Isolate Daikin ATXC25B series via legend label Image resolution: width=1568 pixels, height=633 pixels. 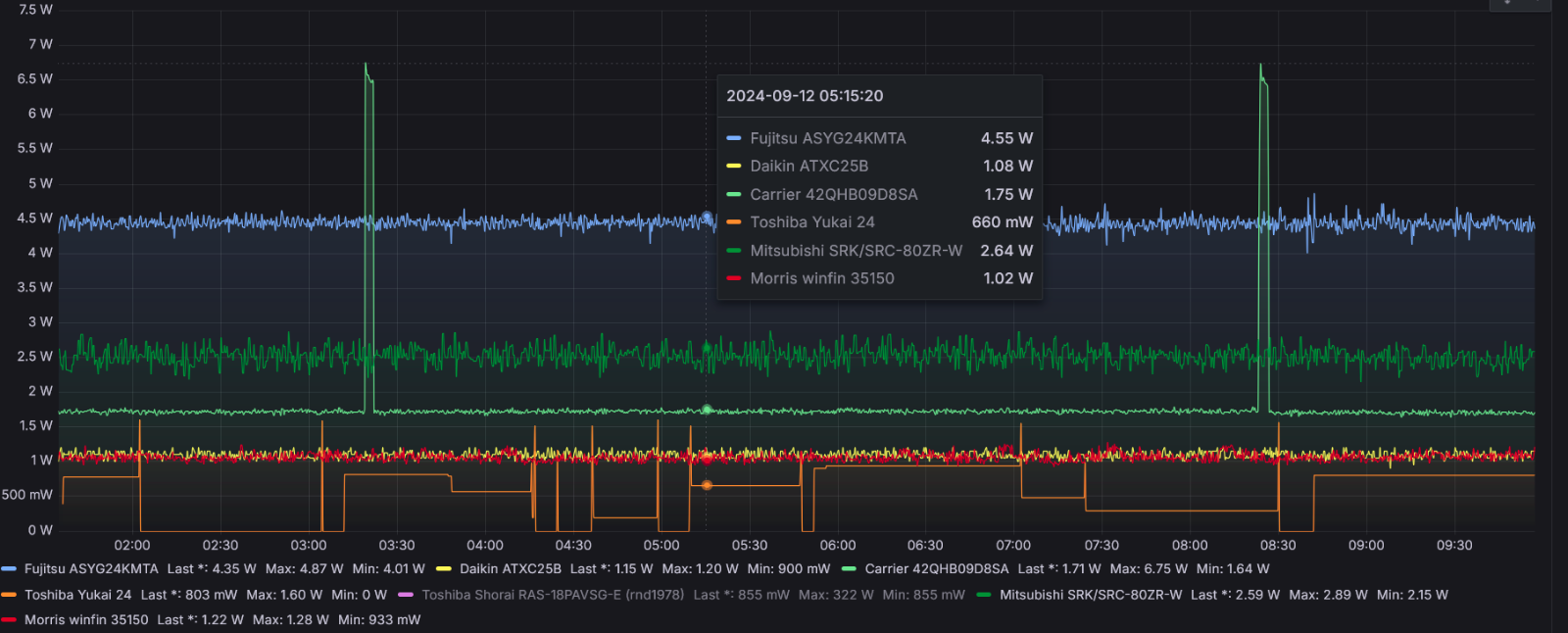tap(510, 568)
